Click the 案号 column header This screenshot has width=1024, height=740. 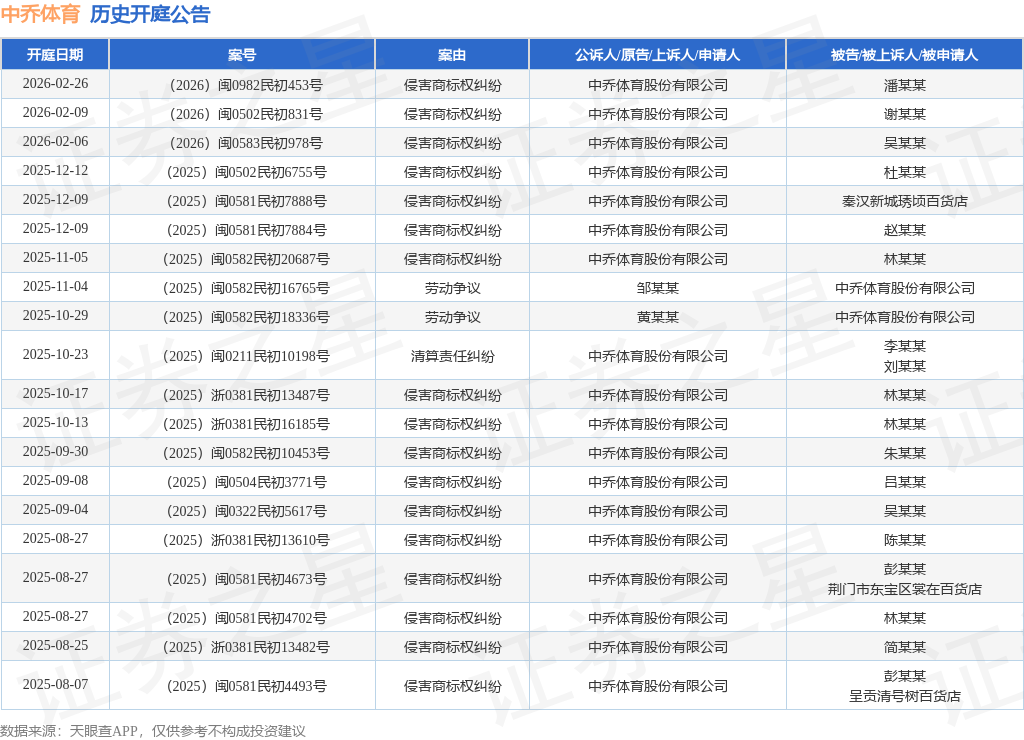[242, 55]
